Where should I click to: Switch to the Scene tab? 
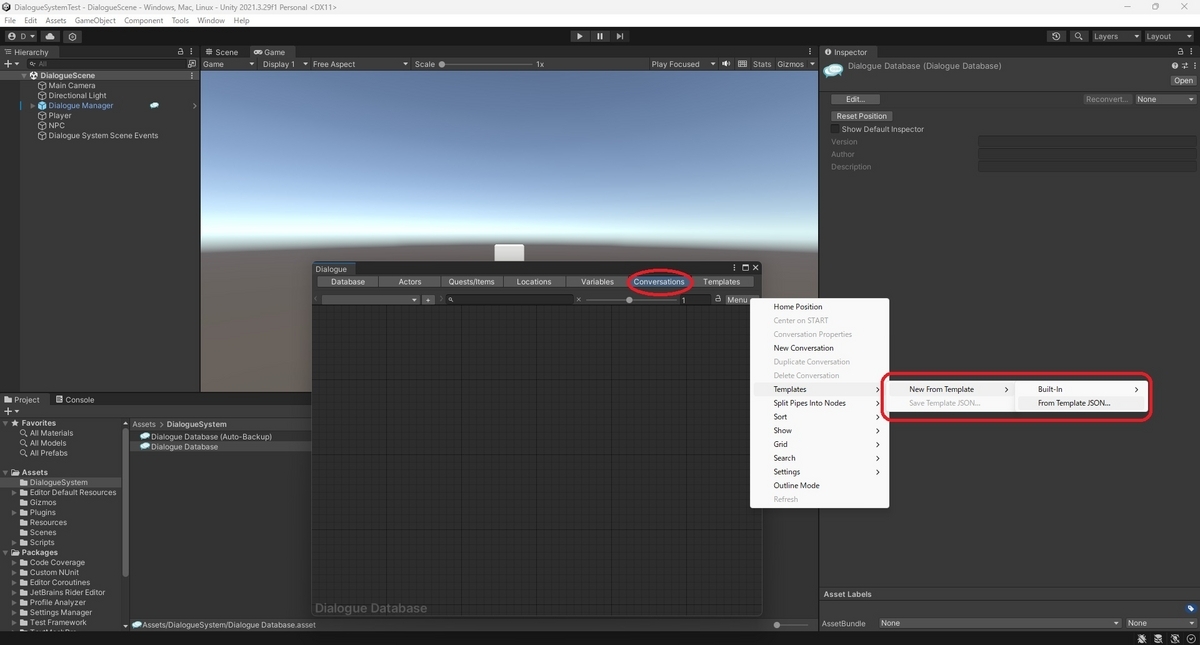click(222, 52)
